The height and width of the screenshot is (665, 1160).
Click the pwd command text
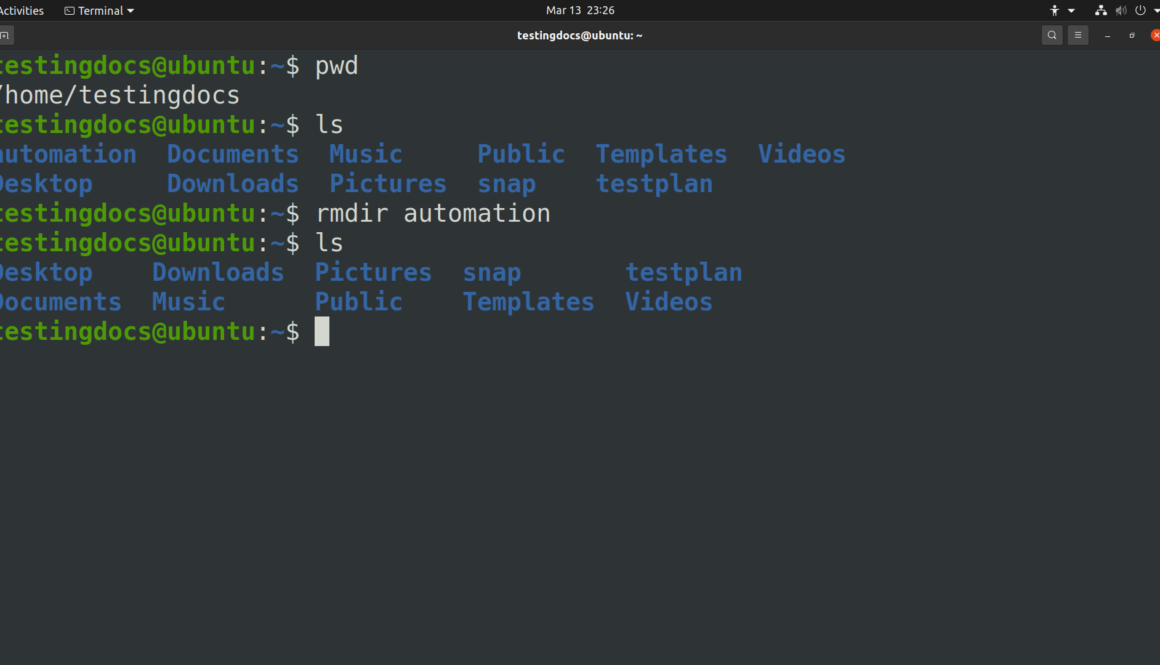coord(336,67)
